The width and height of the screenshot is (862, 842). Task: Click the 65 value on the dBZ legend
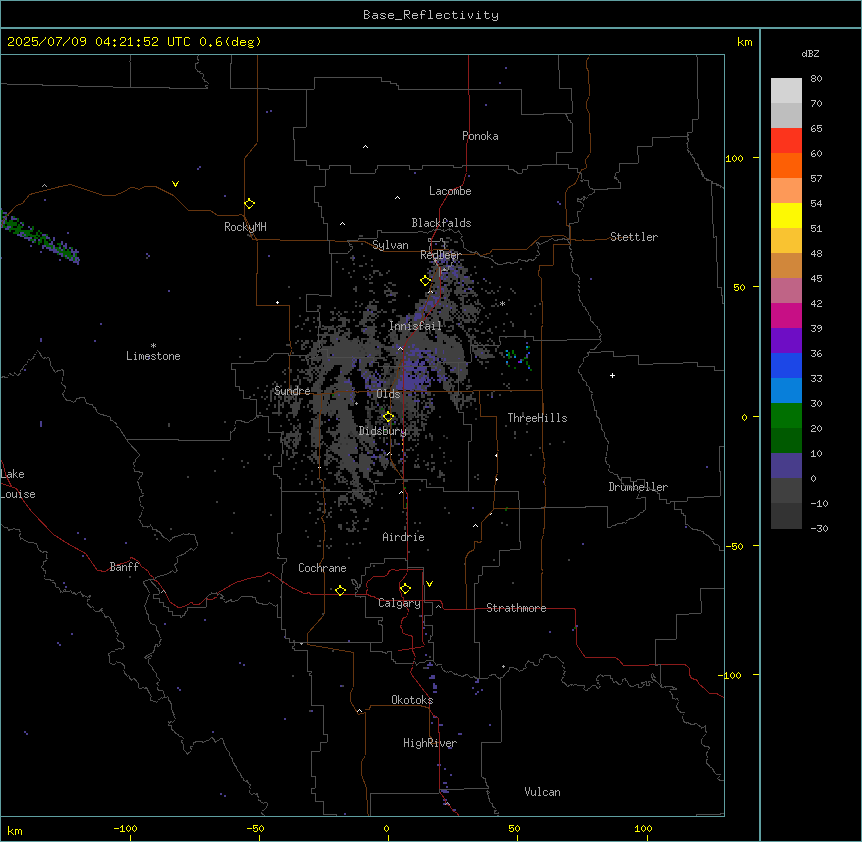pyautogui.click(x=816, y=129)
